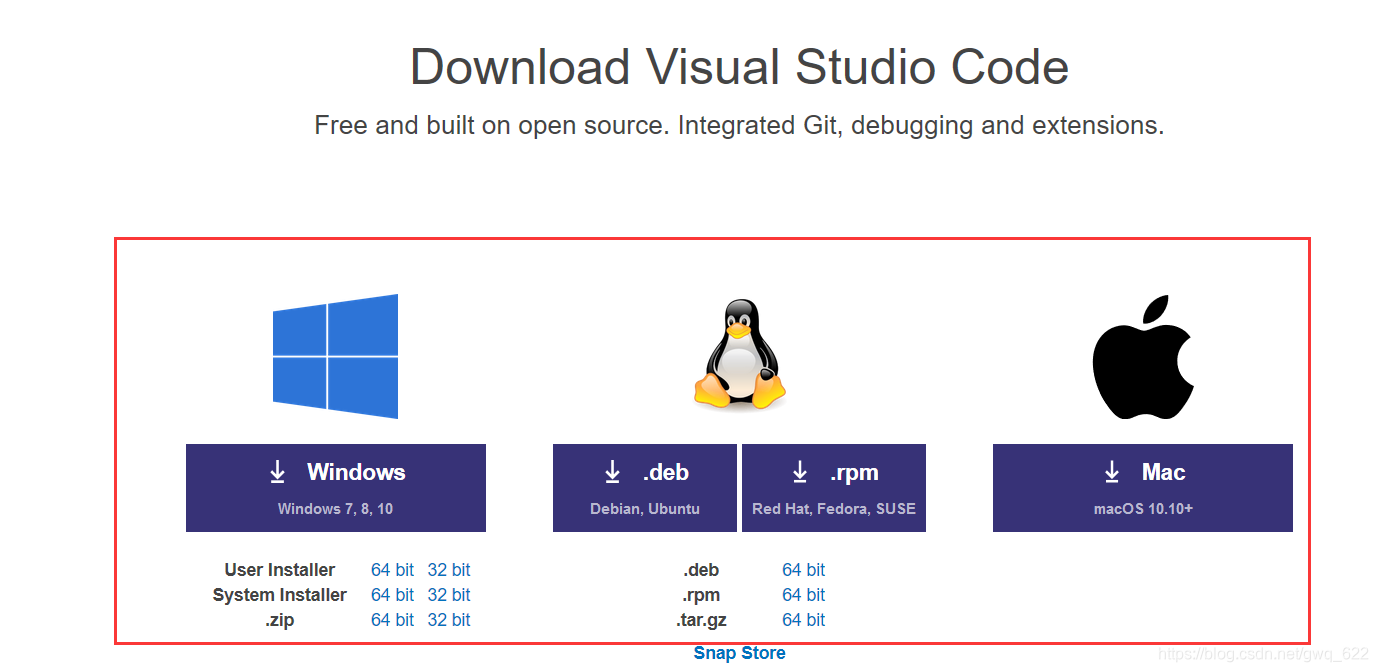Download the .deb package button

pyautogui.click(x=645, y=488)
